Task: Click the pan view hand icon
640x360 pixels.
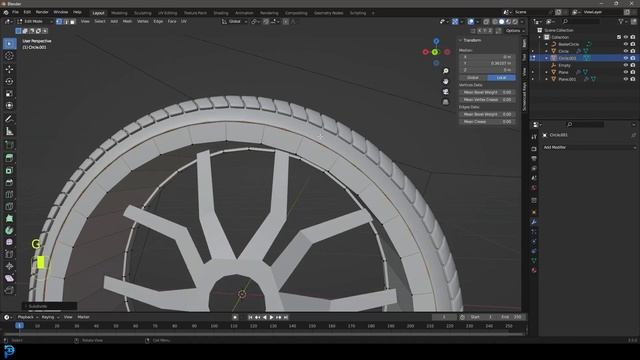Action: (x=446, y=81)
